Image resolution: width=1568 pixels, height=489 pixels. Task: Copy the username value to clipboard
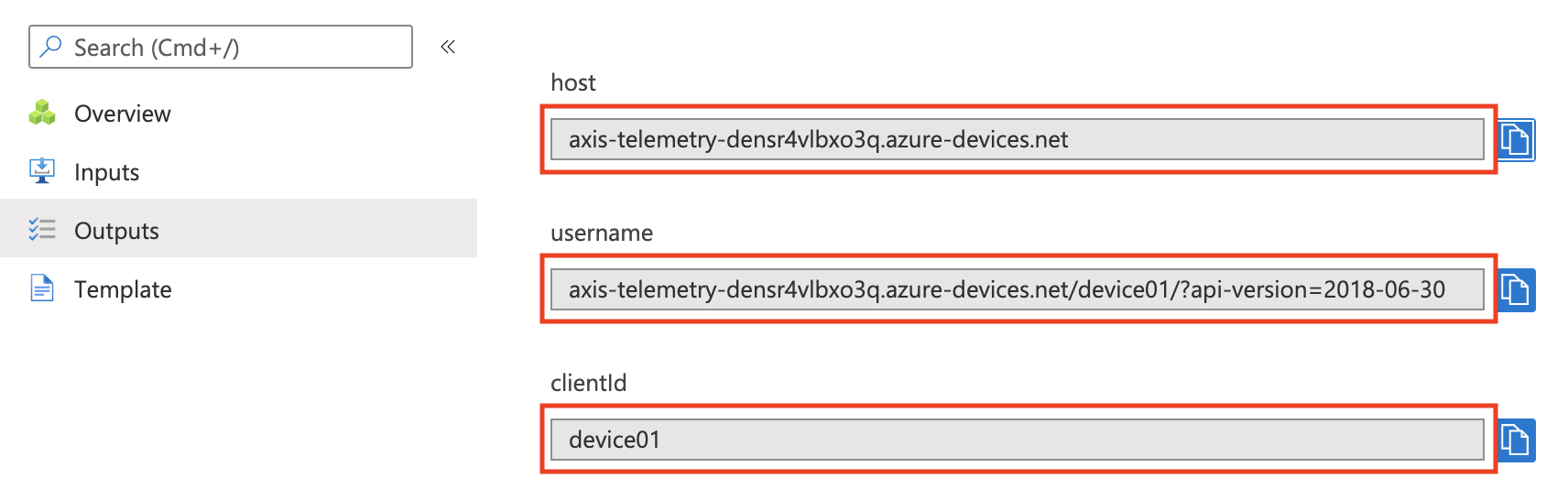pyautogui.click(x=1517, y=290)
